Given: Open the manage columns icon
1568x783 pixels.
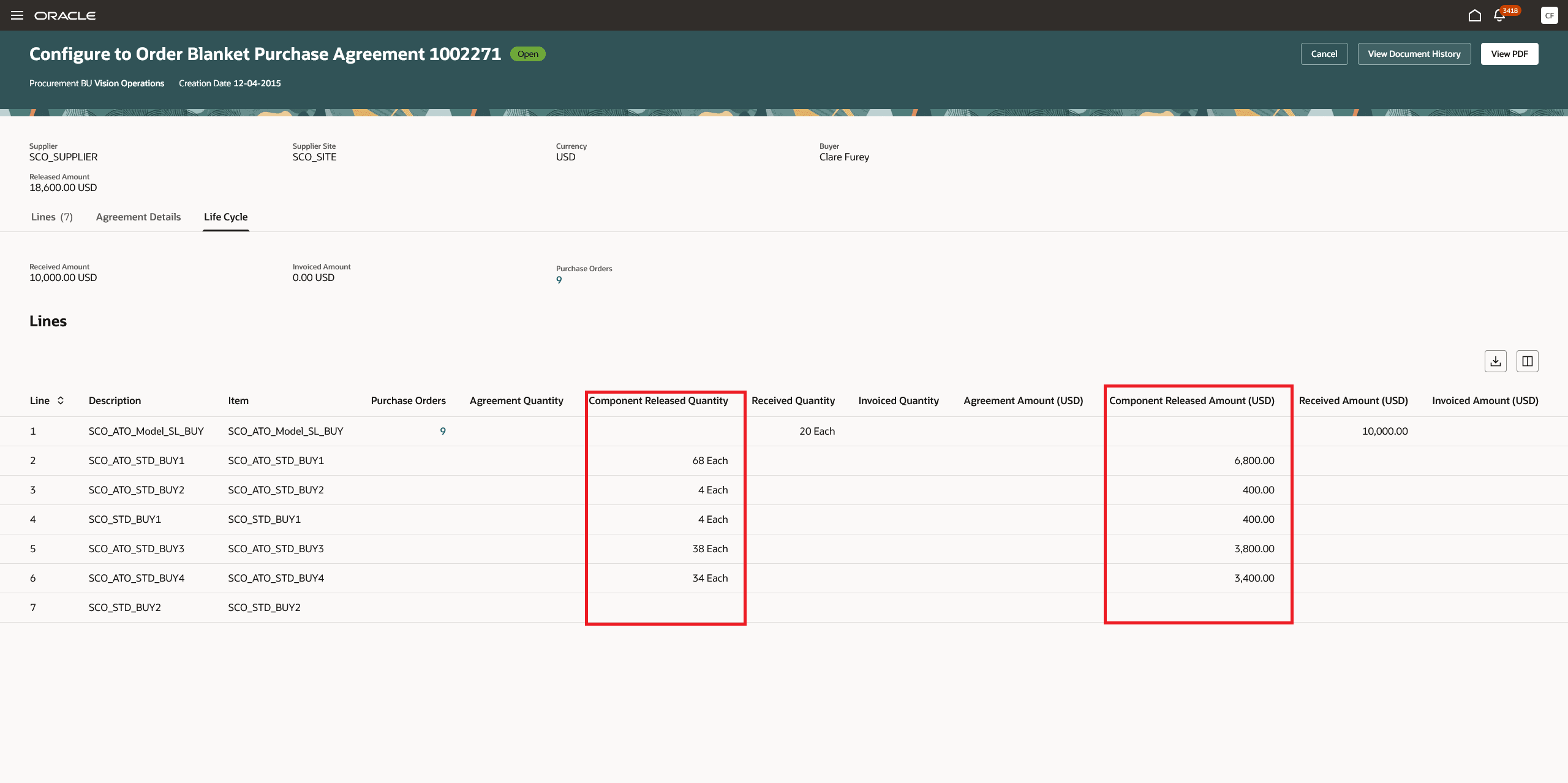Looking at the screenshot, I should [1527, 361].
